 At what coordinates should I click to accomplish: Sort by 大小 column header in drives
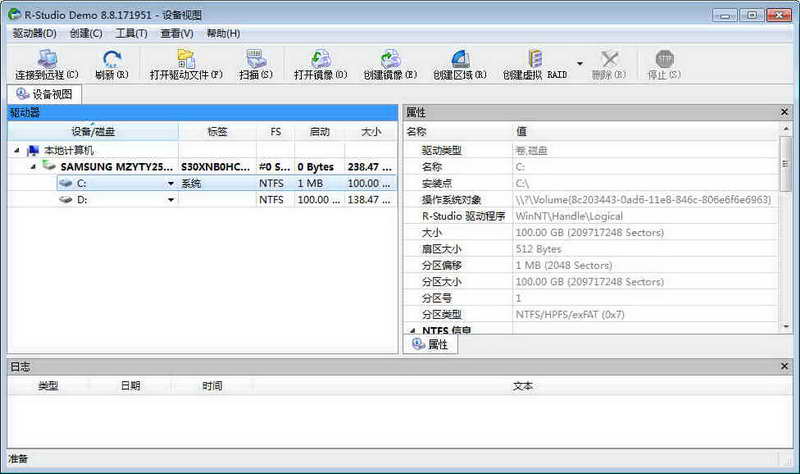371,132
